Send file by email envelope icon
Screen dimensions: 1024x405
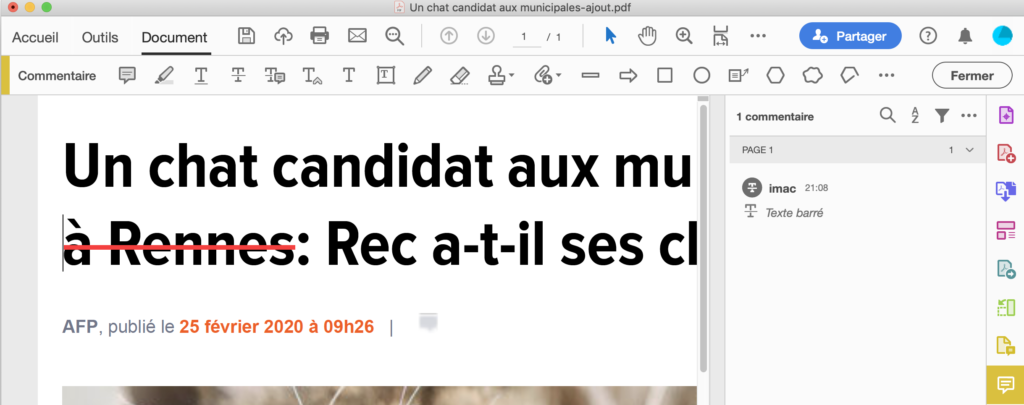click(357, 36)
